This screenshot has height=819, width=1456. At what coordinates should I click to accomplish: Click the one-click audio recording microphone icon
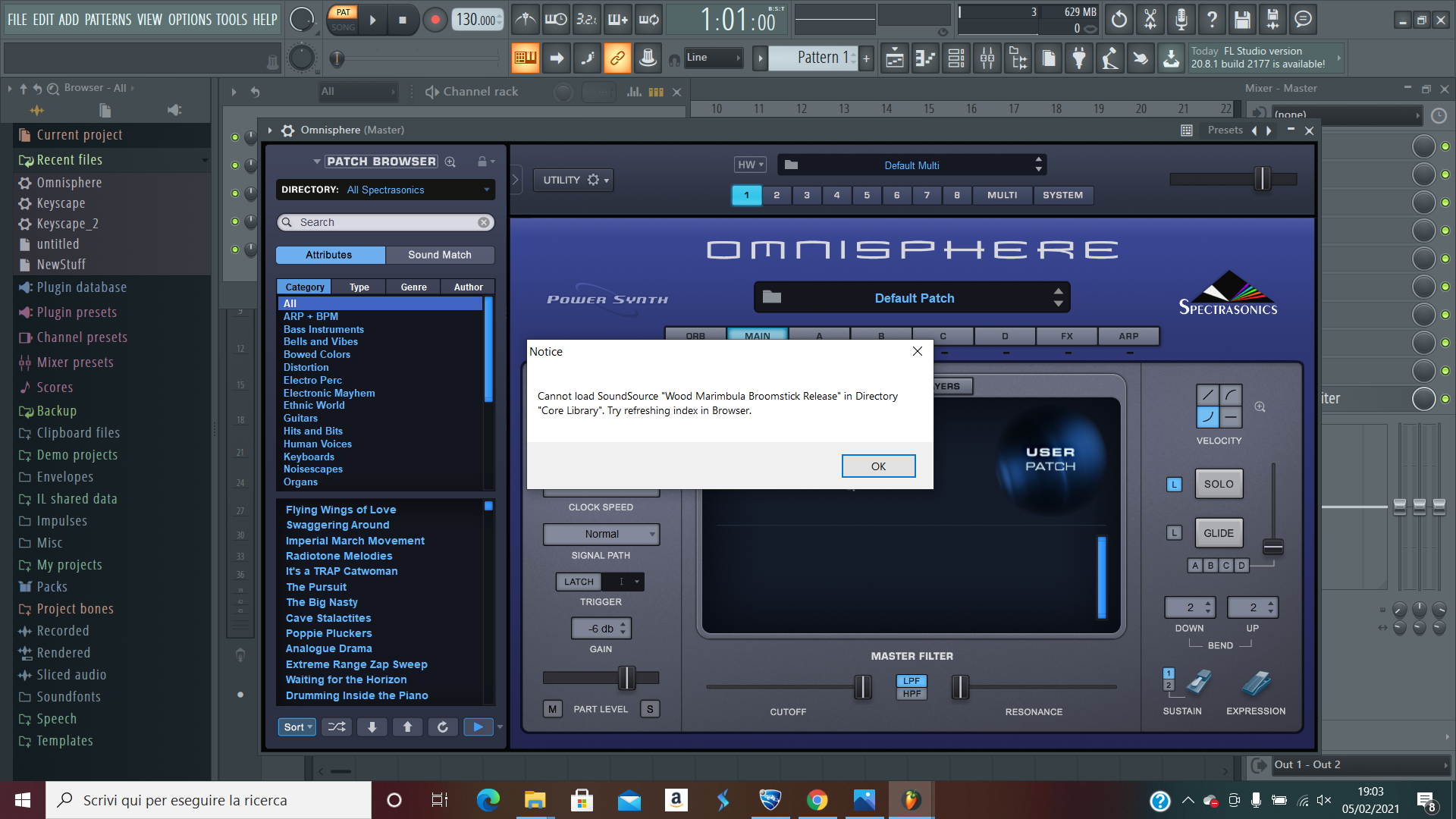[x=1181, y=20]
